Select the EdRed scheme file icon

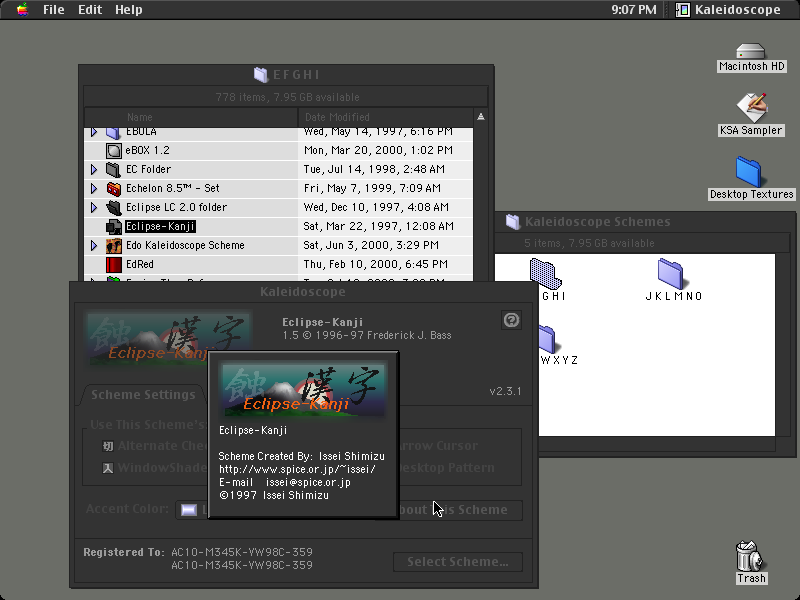point(113,264)
